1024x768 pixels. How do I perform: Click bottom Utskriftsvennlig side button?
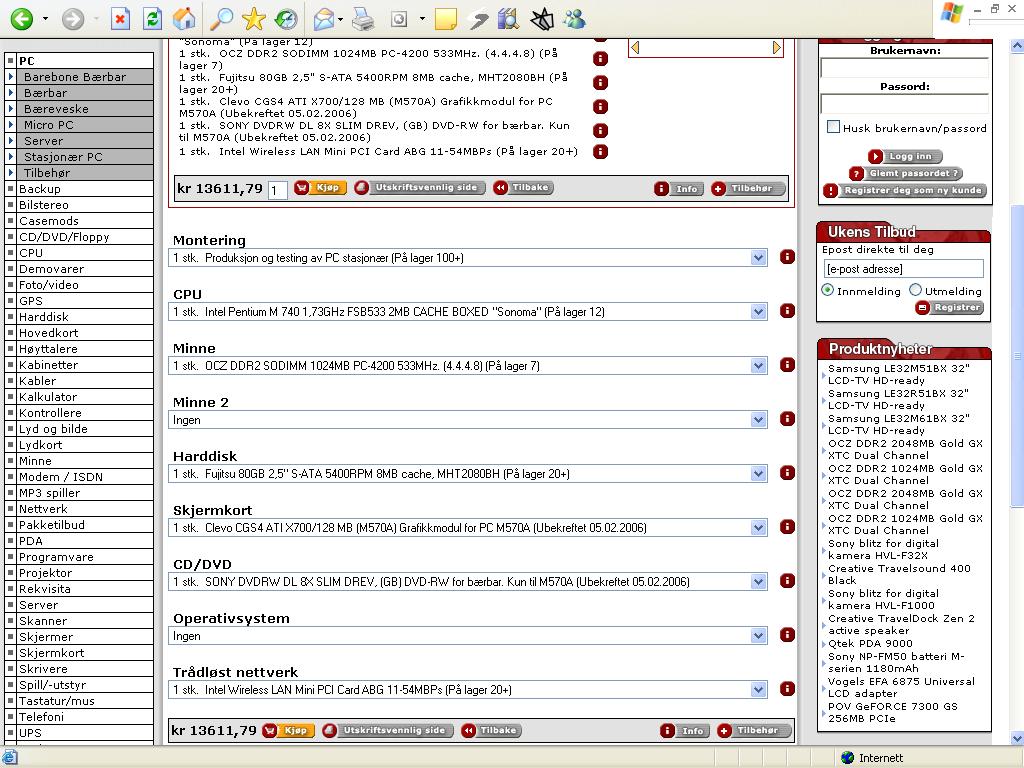pos(388,730)
